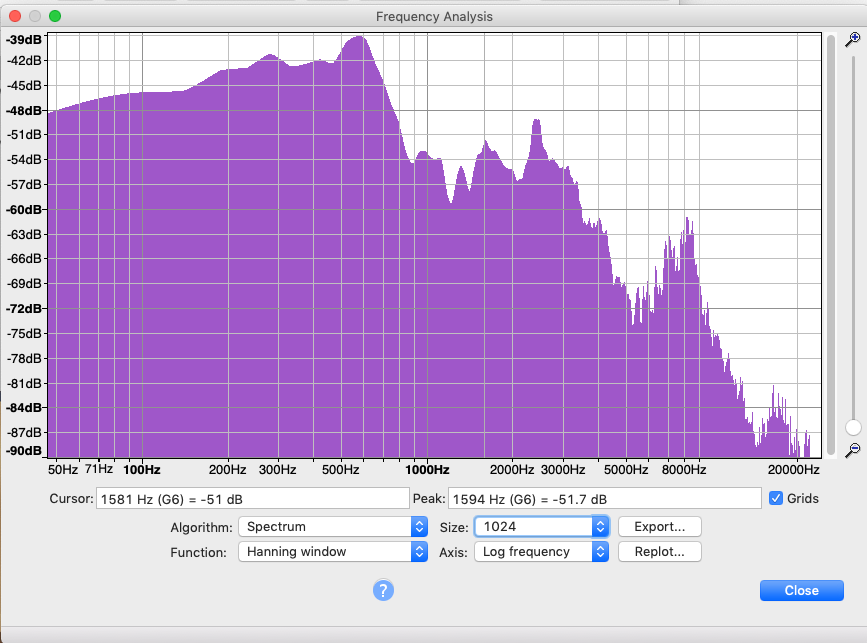The image size is (867, 643).
Task: Click the red window close button
Action: point(15,16)
